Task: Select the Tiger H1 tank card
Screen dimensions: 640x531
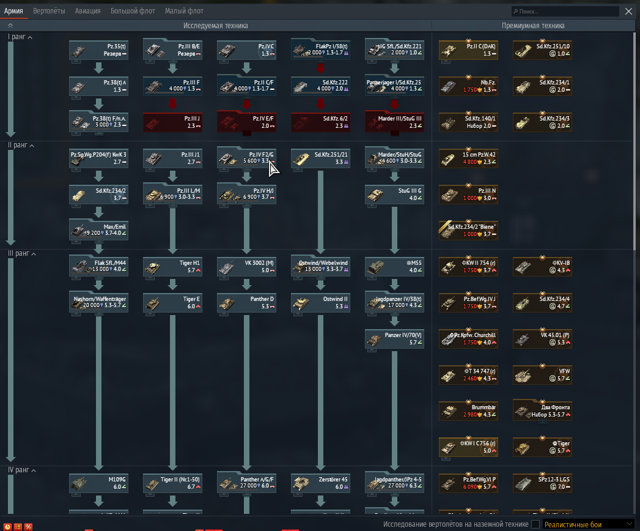Action: coord(173,266)
